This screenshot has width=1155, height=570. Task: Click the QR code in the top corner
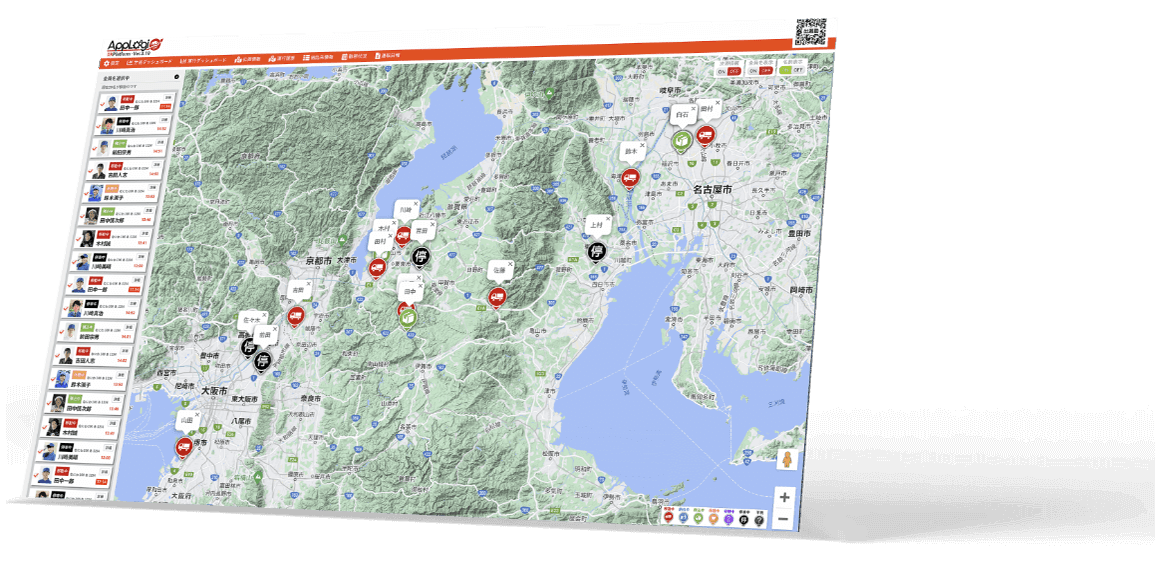[813, 32]
